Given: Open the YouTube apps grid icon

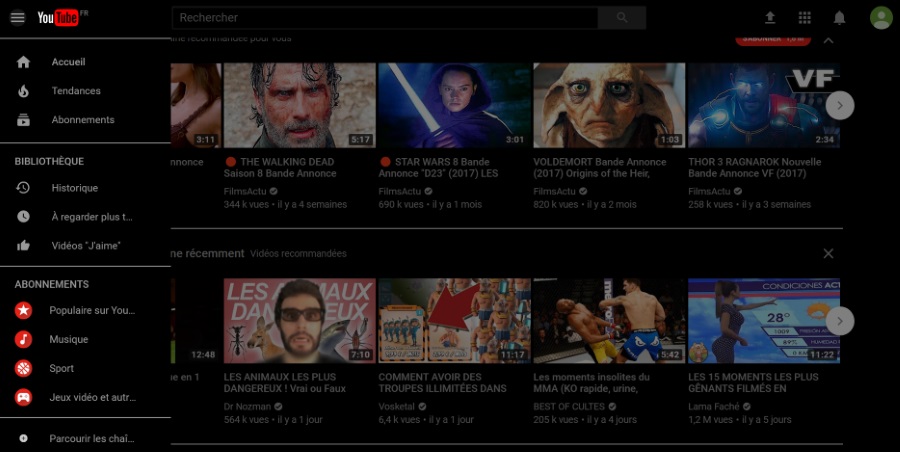Looking at the screenshot, I should tap(805, 17).
